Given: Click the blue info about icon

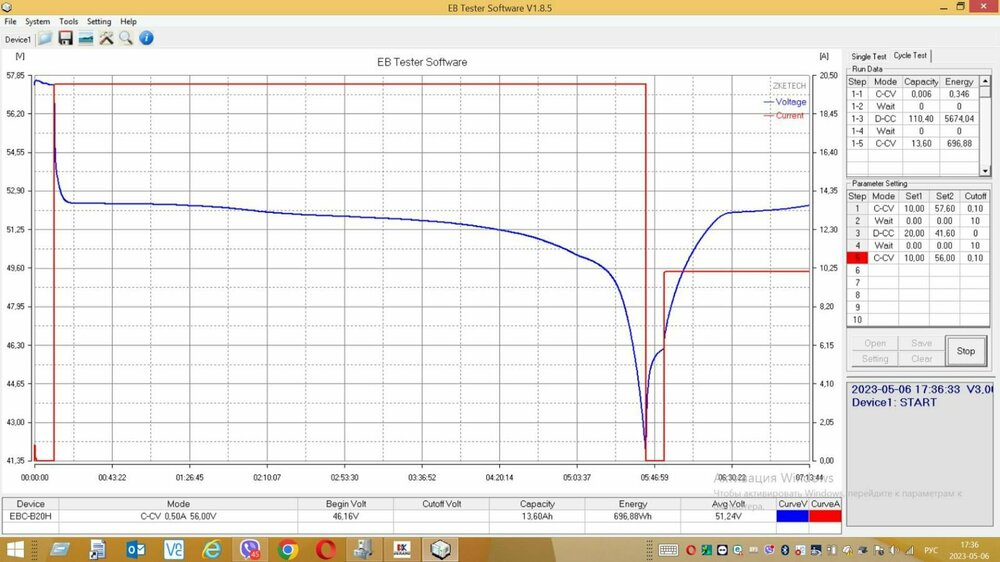Looking at the screenshot, I should (x=146, y=38).
